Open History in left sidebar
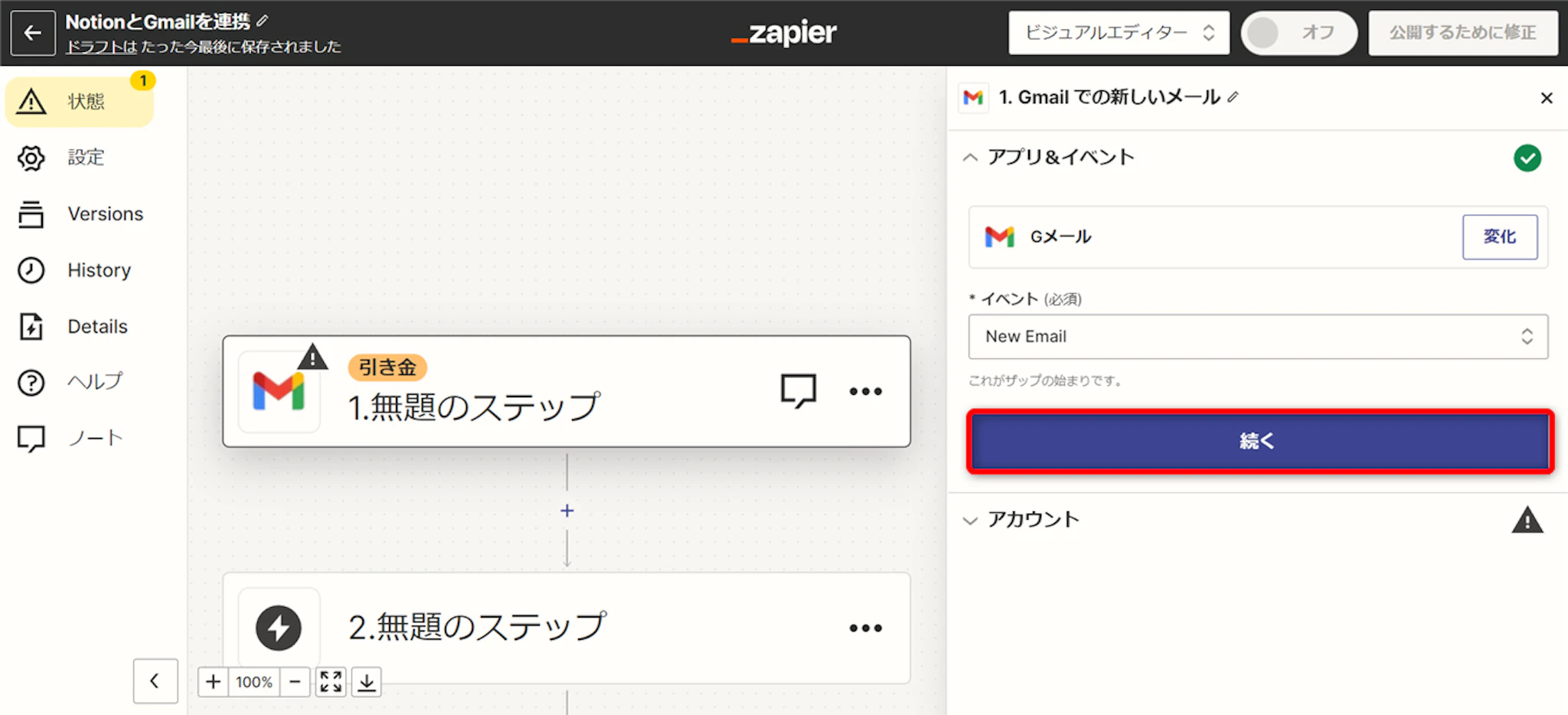 click(98, 270)
